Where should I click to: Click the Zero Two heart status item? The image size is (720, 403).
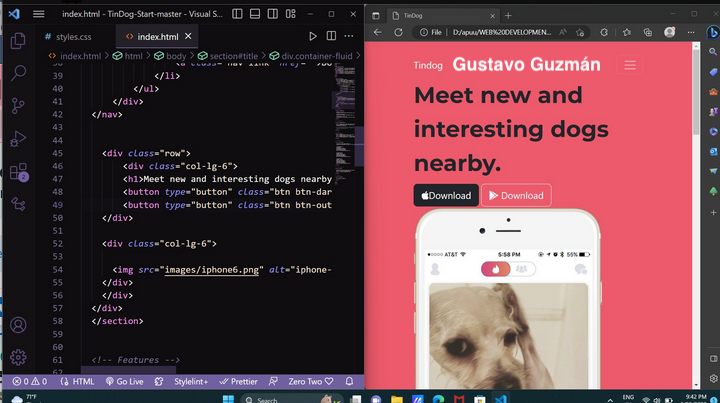point(311,381)
